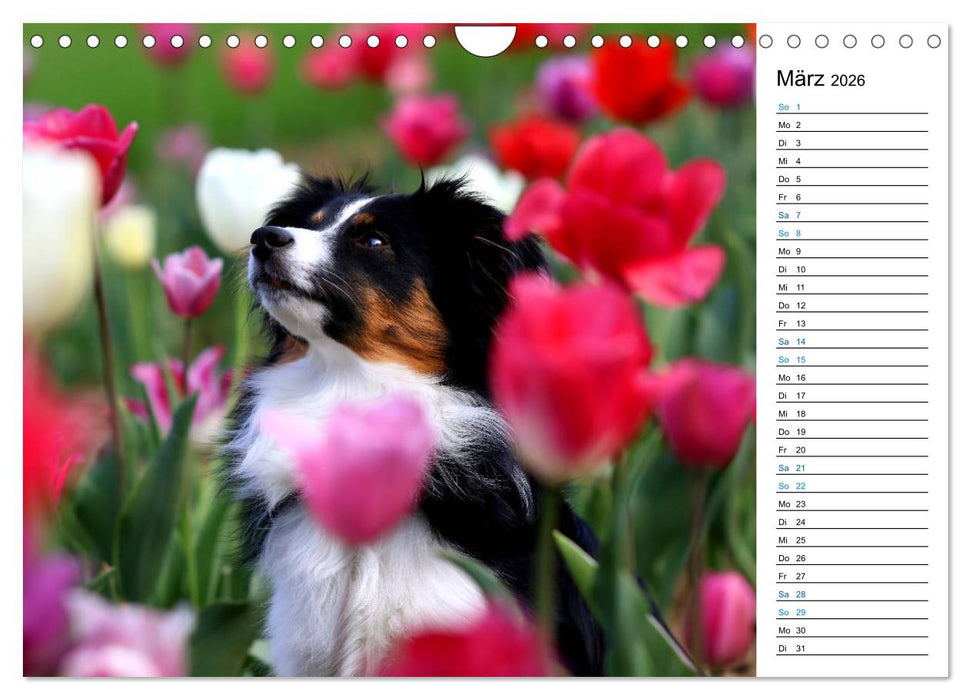
Task: Choose the So 29 date row
Action: [851, 611]
